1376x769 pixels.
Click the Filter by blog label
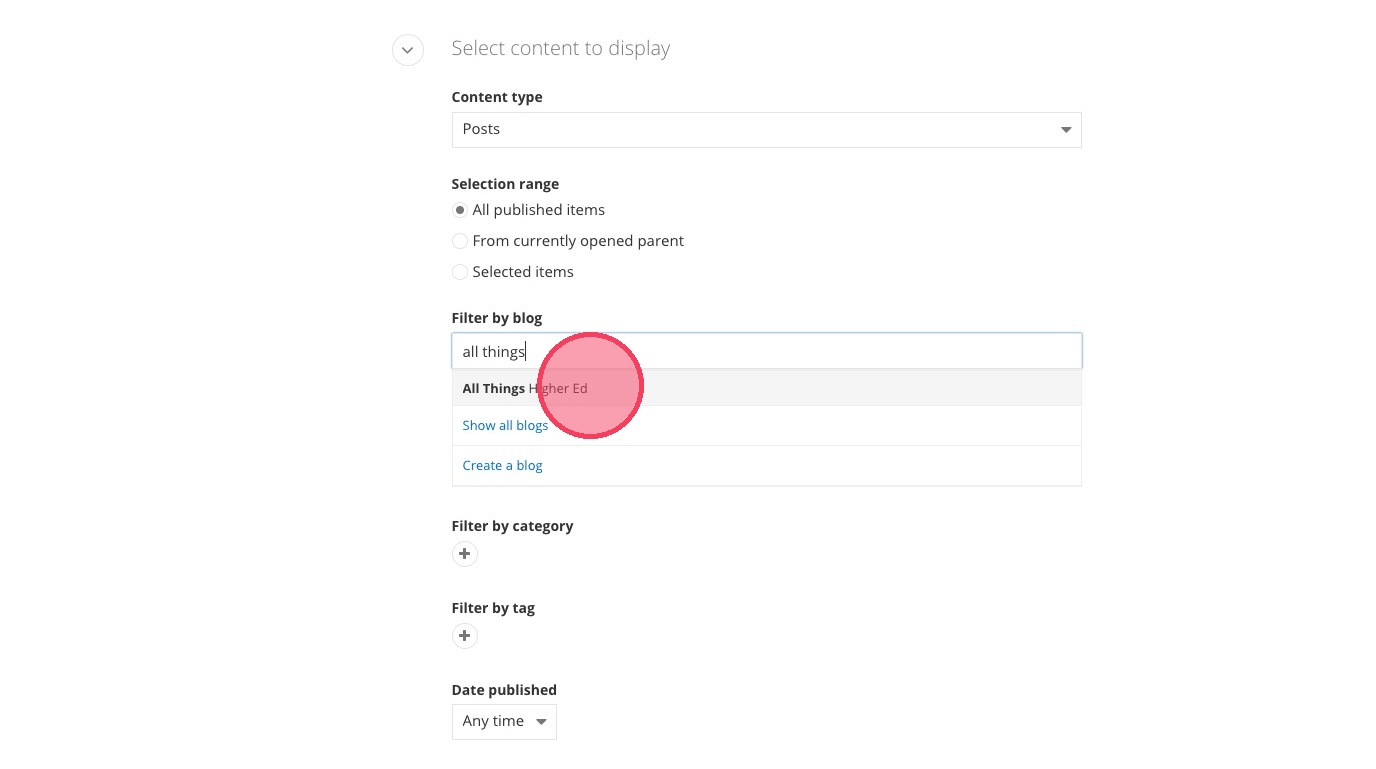click(x=496, y=318)
